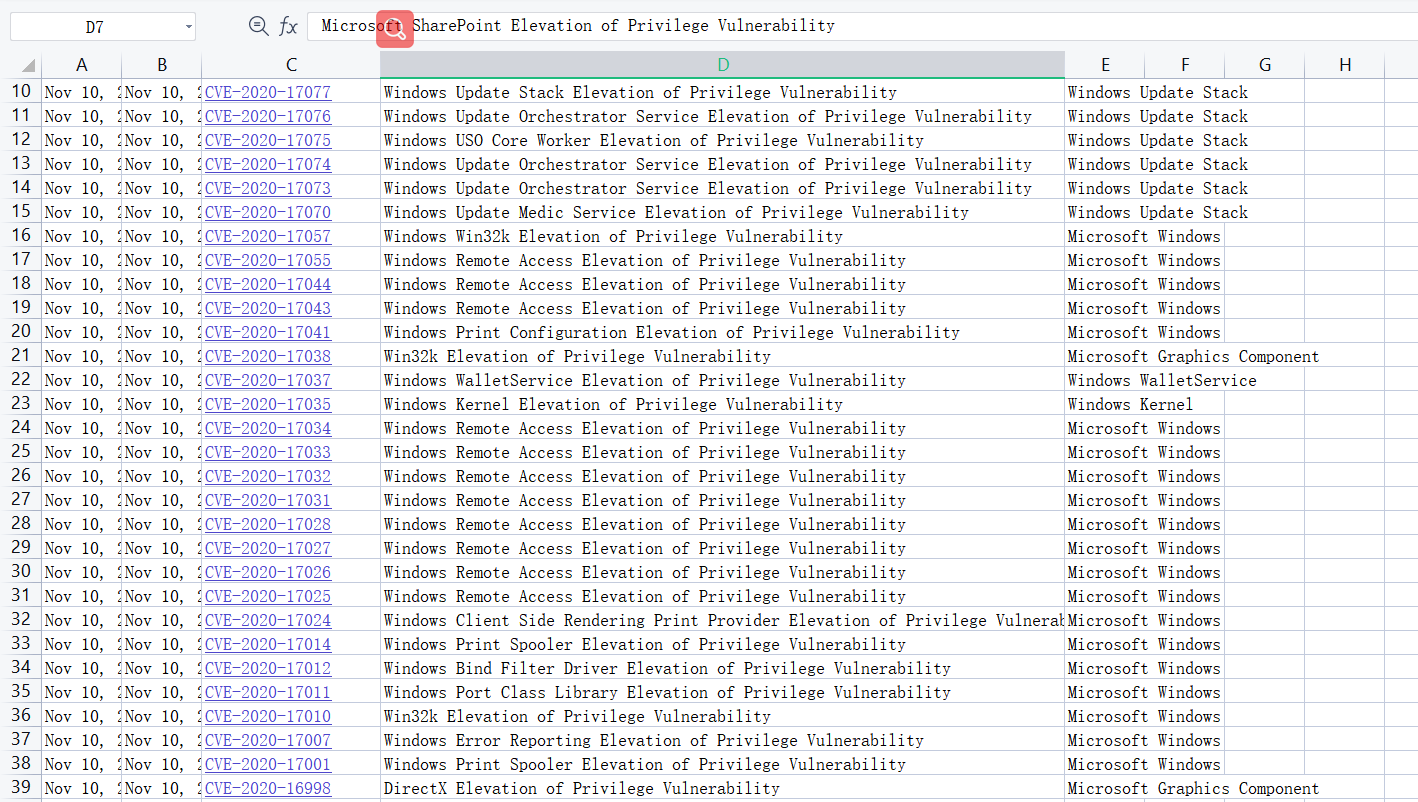Image resolution: width=1418 pixels, height=802 pixels.
Task: Click cell 'Windows Update Medic Service Elevation' description
Action: pos(723,212)
